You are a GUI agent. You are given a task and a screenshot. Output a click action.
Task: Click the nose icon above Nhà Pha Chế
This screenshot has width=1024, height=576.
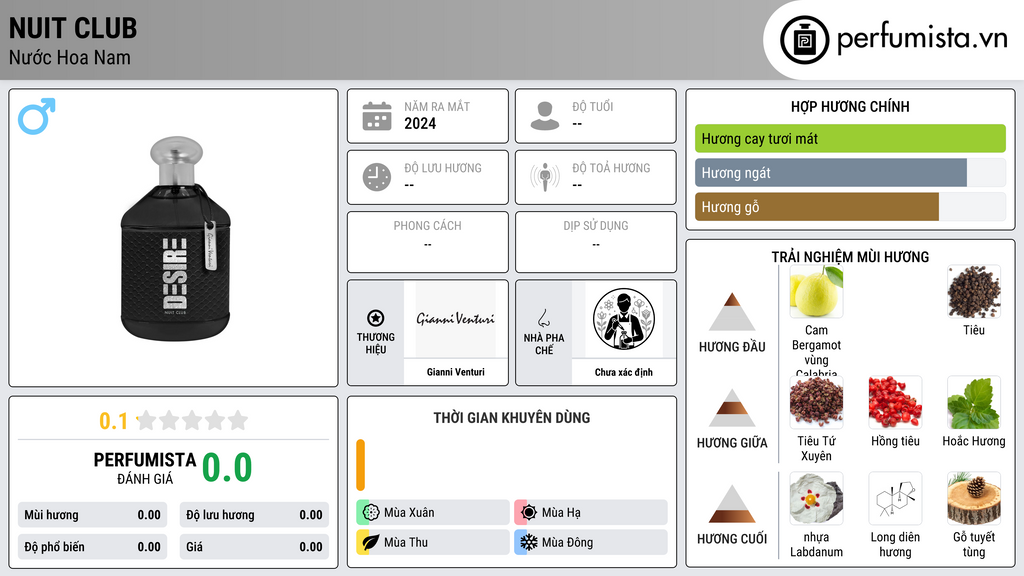(543, 318)
